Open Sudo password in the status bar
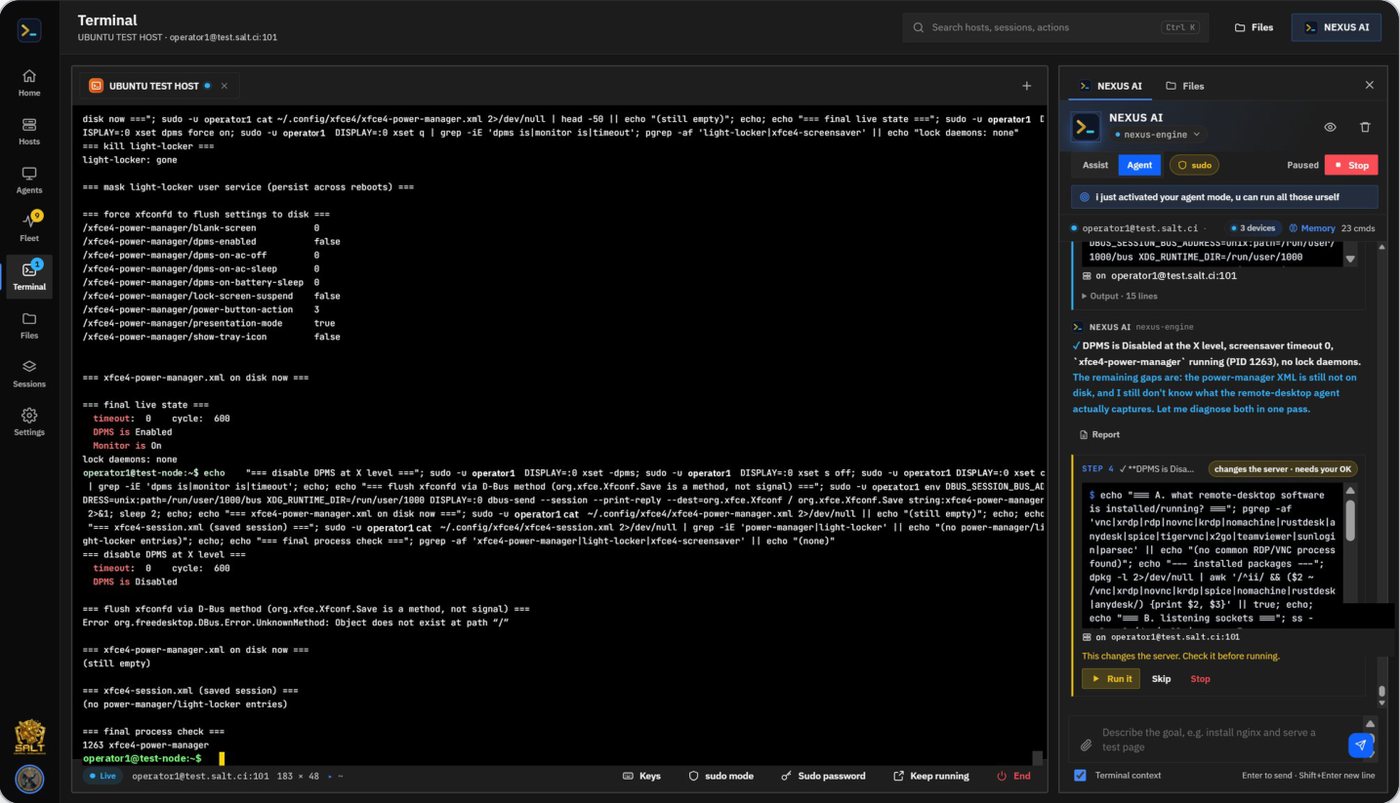Image resolution: width=1400 pixels, height=803 pixels. point(823,776)
